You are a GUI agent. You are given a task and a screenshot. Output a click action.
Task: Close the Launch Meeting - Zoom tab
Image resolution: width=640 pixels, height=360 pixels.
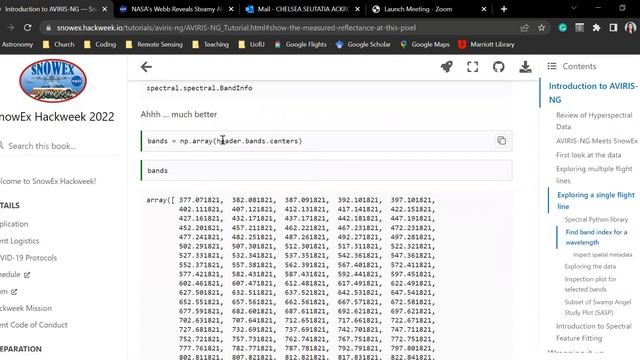click(x=484, y=9)
